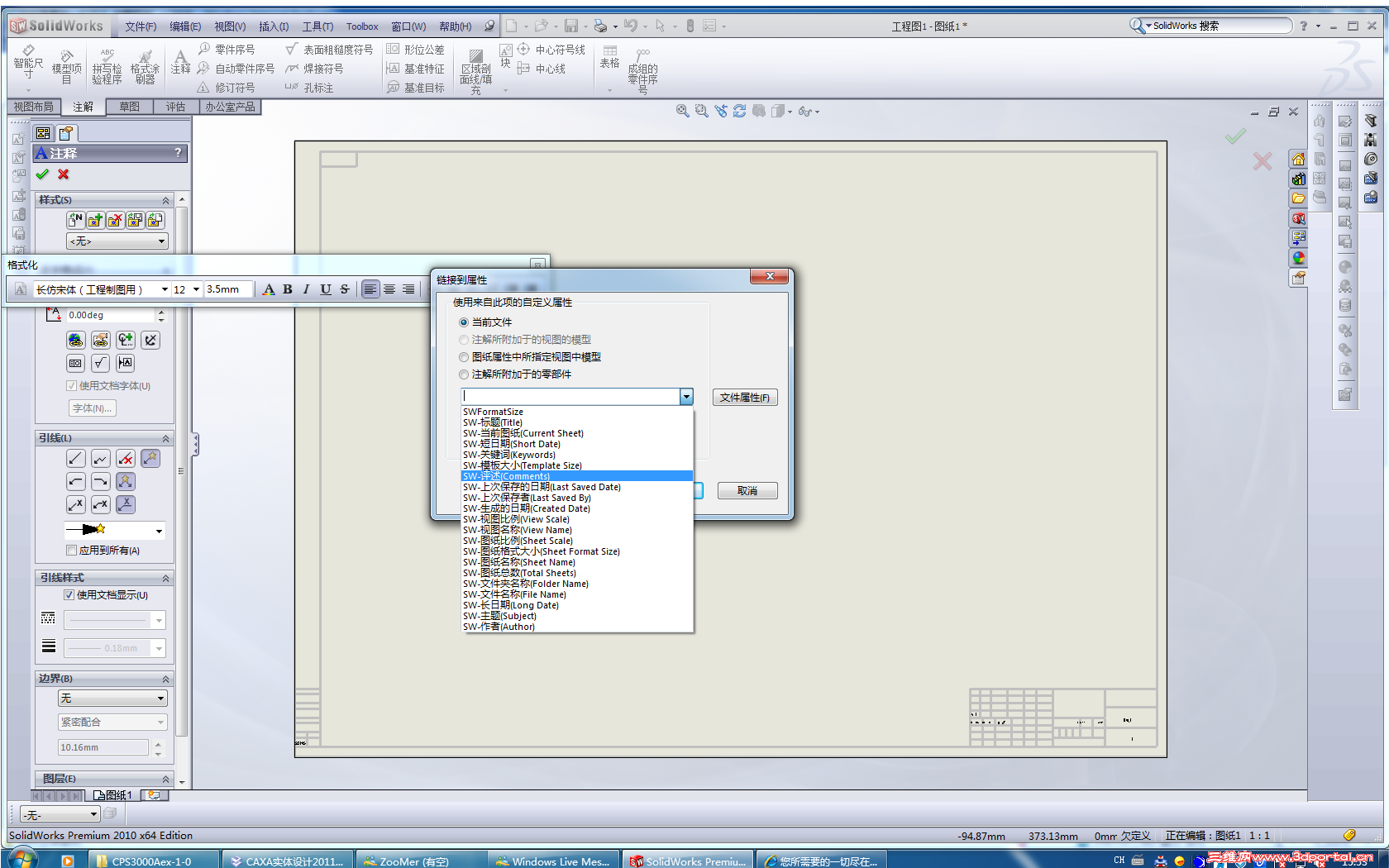Switch to the 视图布局 tab
The image size is (1389, 868).
click(34, 107)
